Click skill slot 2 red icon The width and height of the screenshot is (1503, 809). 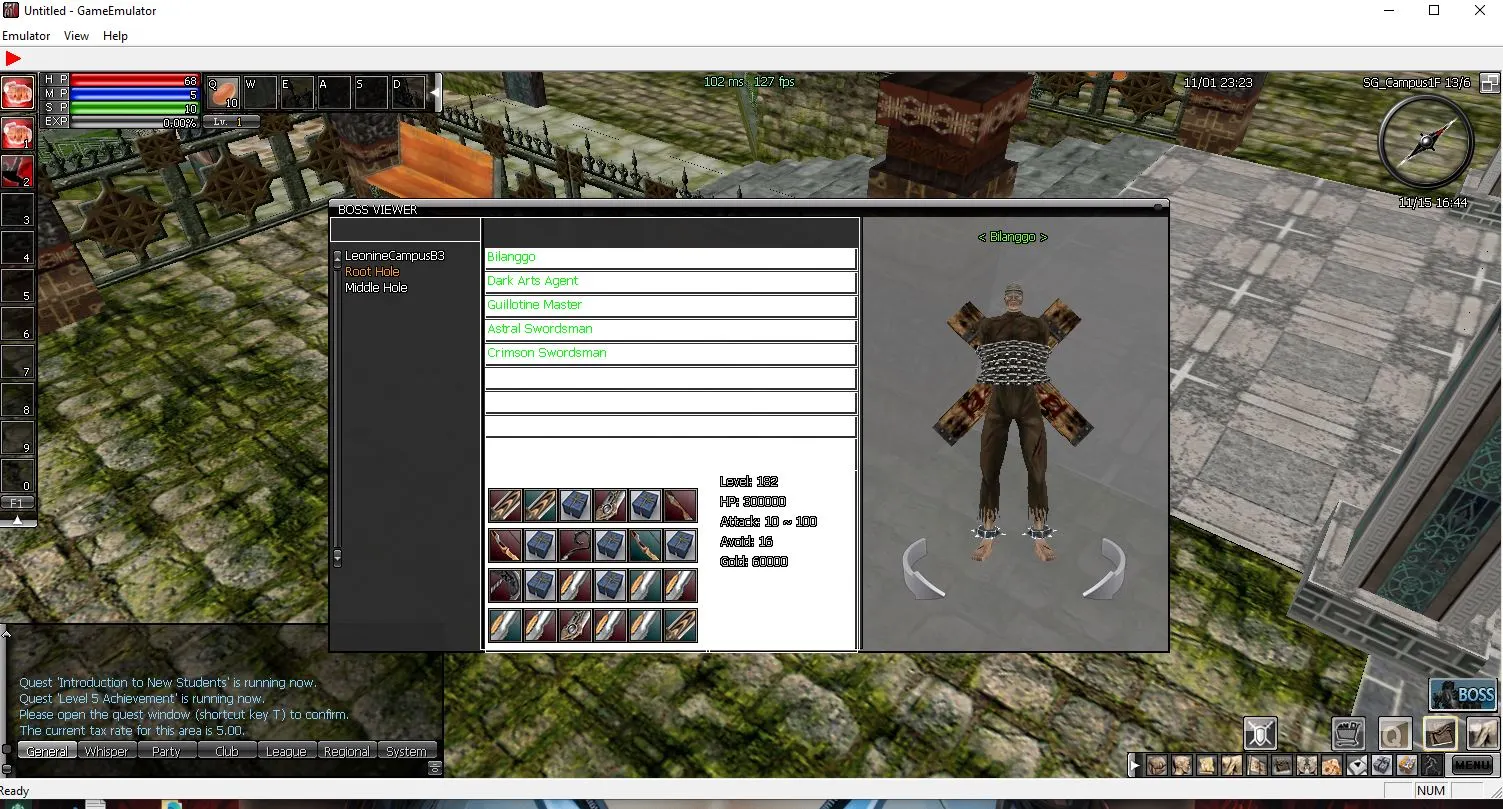tap(17, 171)
